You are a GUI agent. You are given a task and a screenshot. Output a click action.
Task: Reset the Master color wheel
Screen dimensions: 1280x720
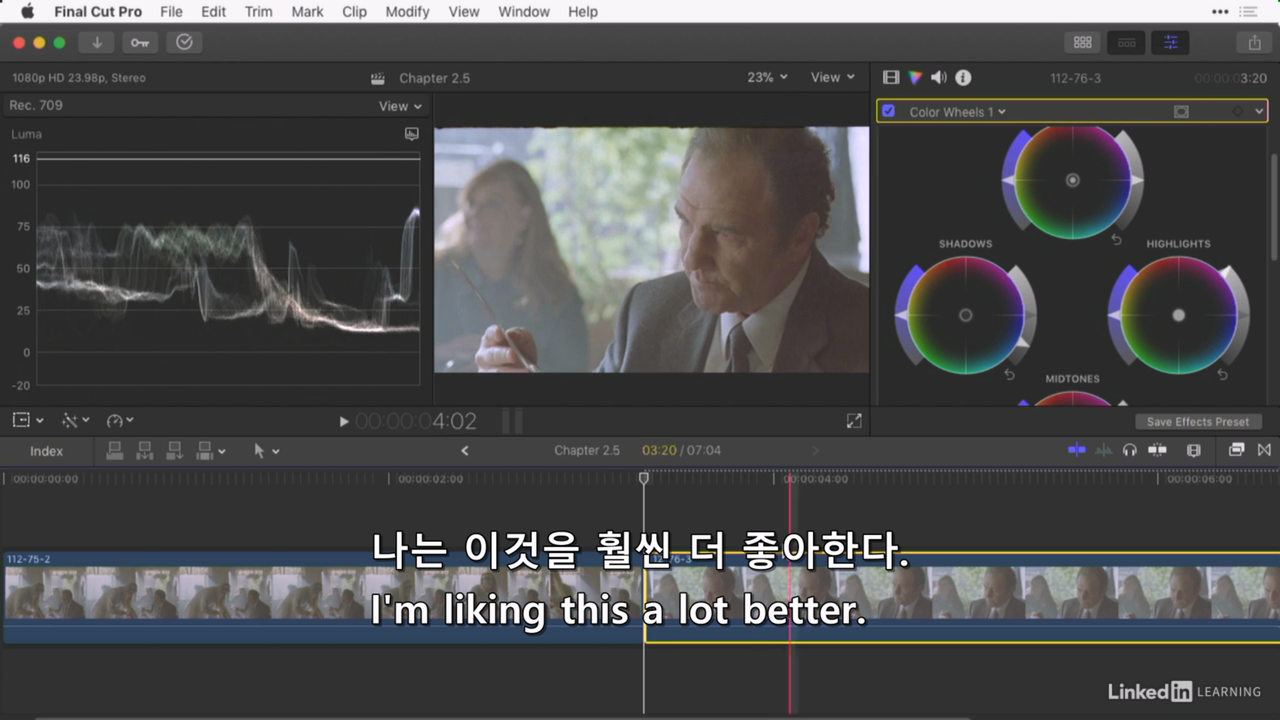[1117, 240]
